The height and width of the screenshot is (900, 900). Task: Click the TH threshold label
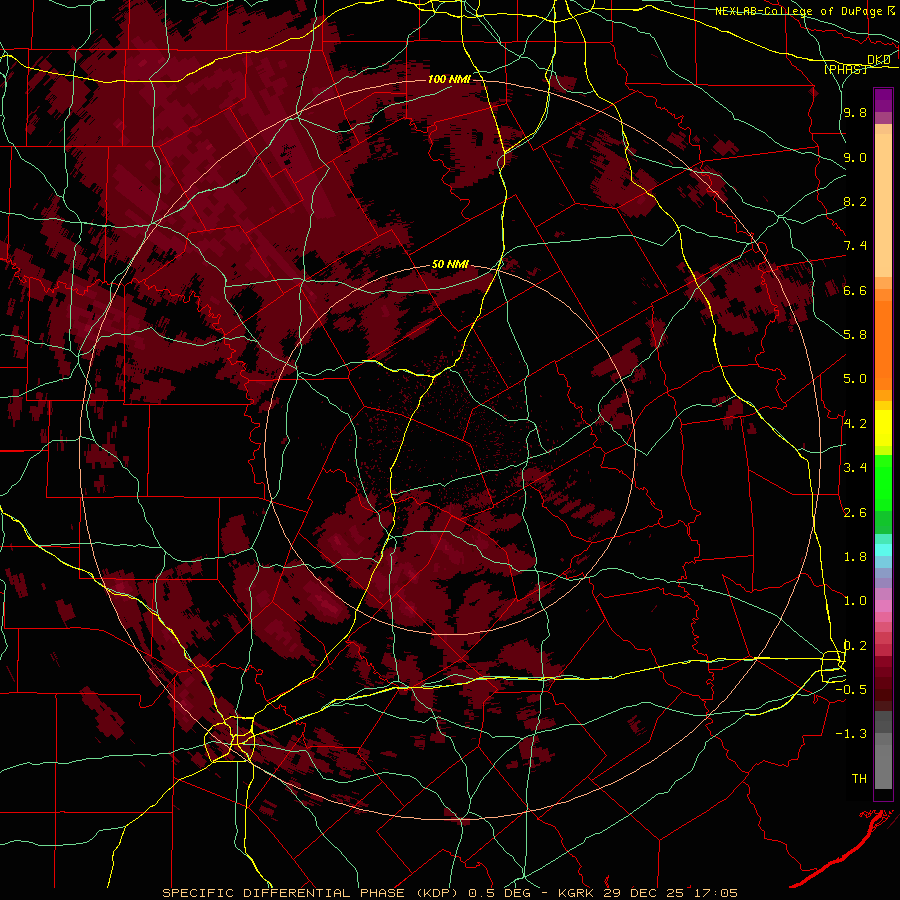point(859,779)
